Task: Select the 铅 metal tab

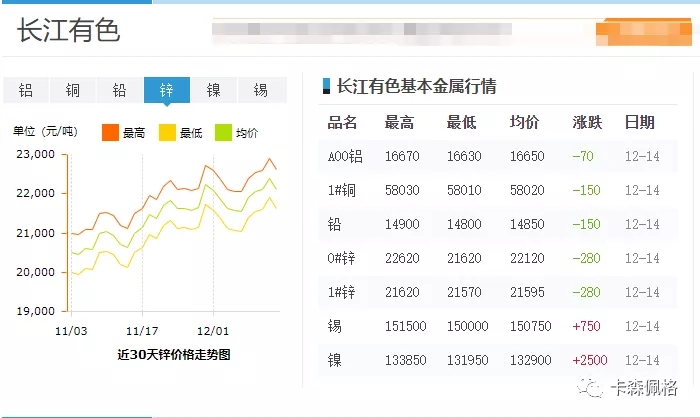Action: click(x=120, y=90)
